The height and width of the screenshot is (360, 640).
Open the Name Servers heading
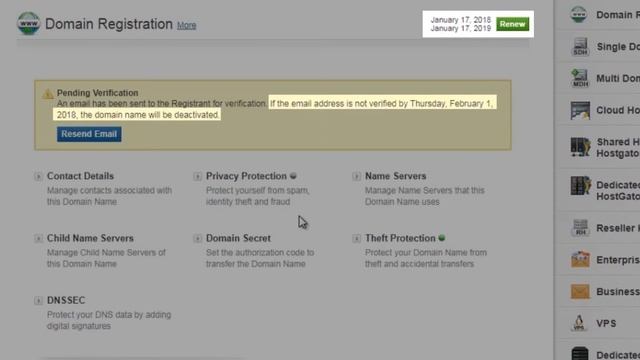pos(396,176)
